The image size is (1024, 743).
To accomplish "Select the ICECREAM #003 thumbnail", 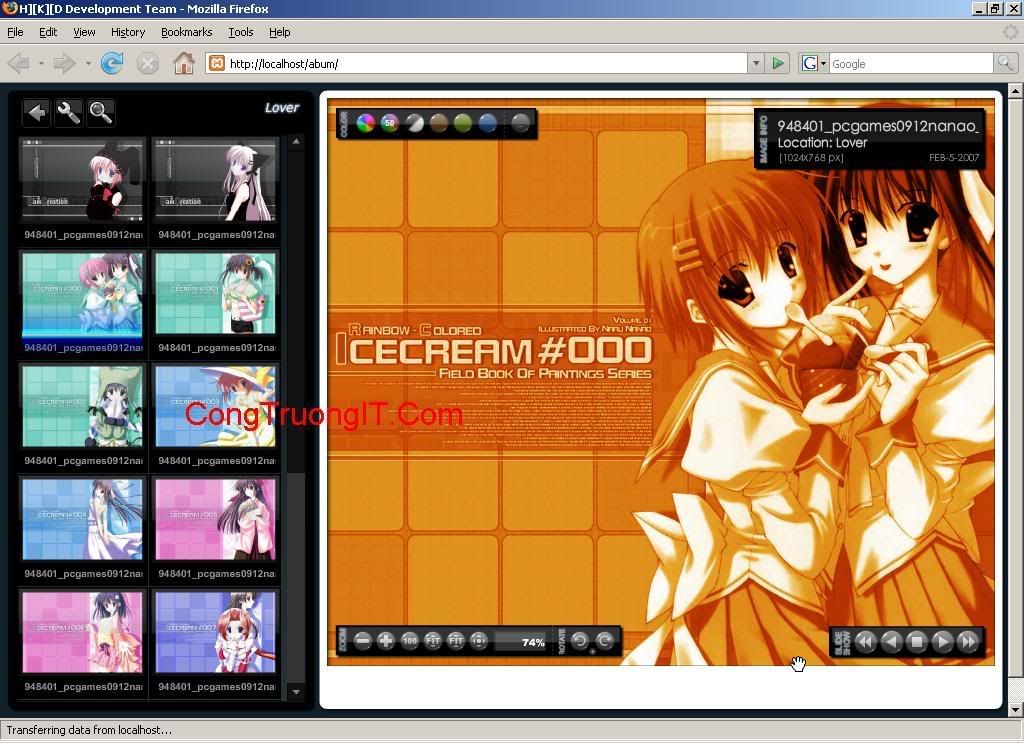I will pyautogui.click(x=216, y=406).
